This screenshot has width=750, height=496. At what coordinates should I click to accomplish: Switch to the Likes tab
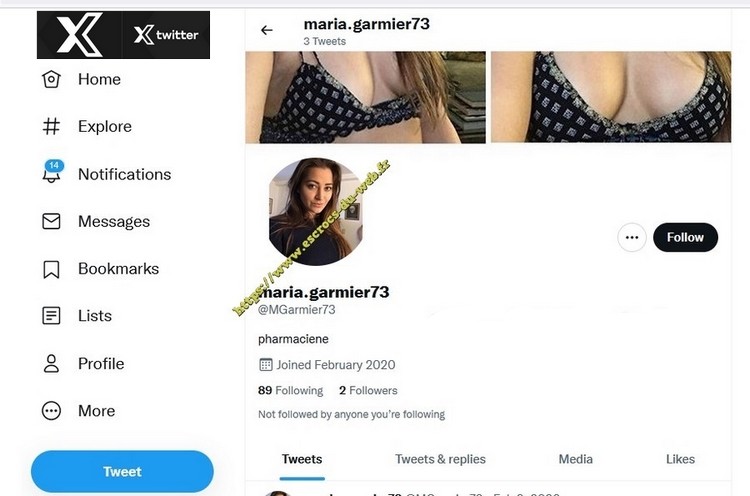680,459
